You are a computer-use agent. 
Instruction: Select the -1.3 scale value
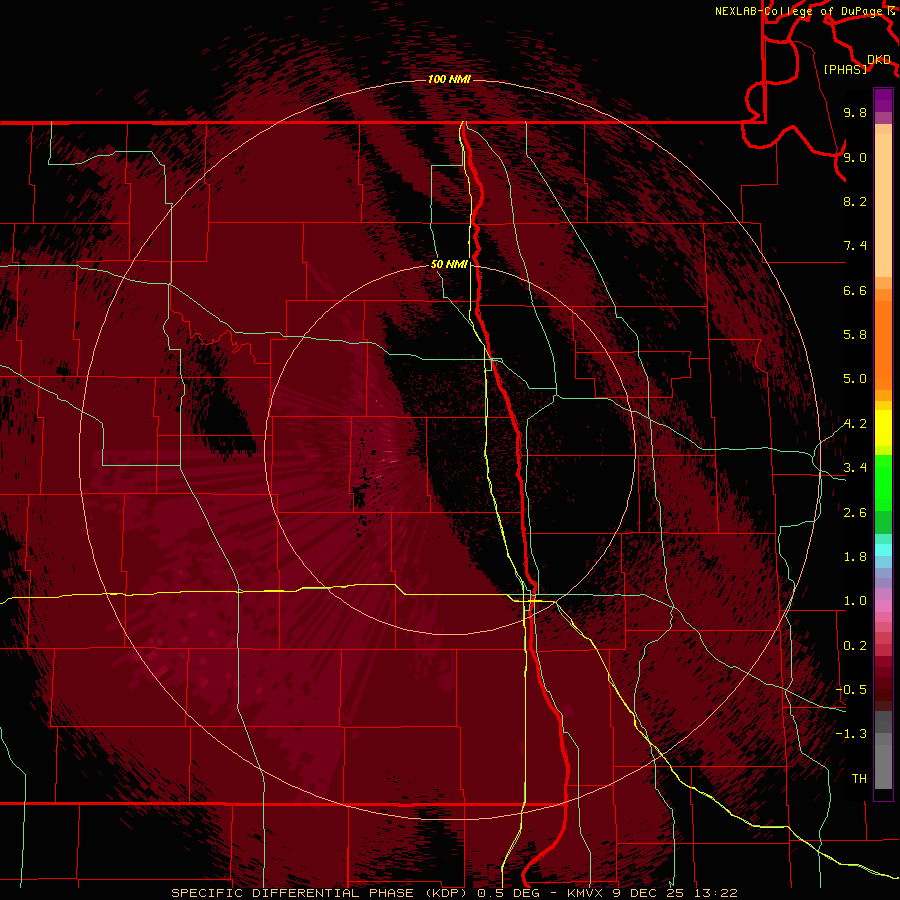tap(851, 734)
